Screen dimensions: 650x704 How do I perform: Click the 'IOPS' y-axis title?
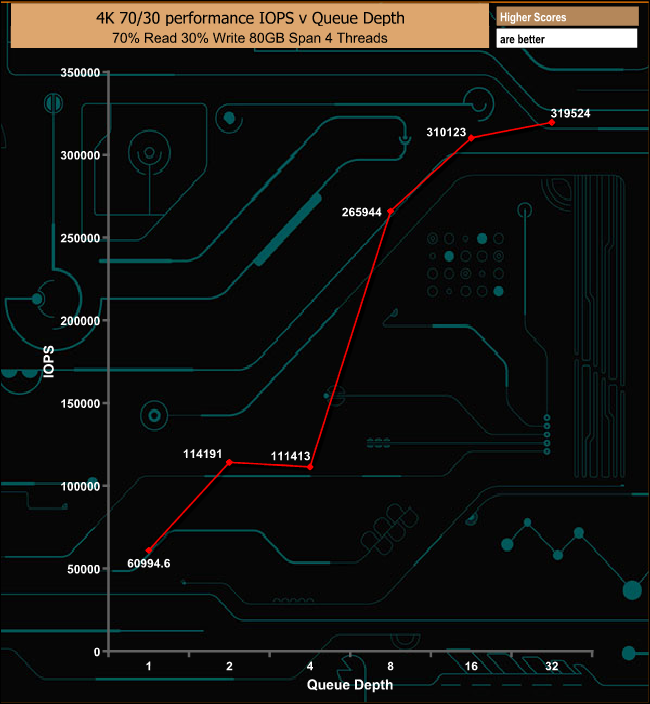(x=48, y=361)
